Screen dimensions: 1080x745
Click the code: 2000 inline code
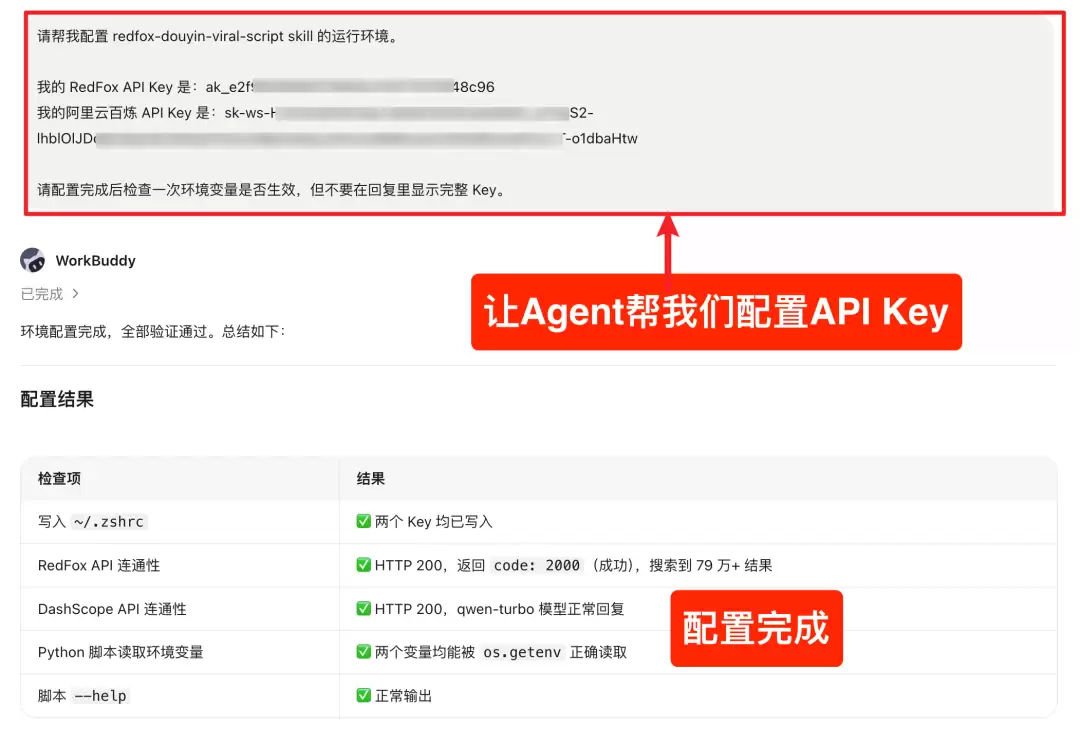pos(537,565)
